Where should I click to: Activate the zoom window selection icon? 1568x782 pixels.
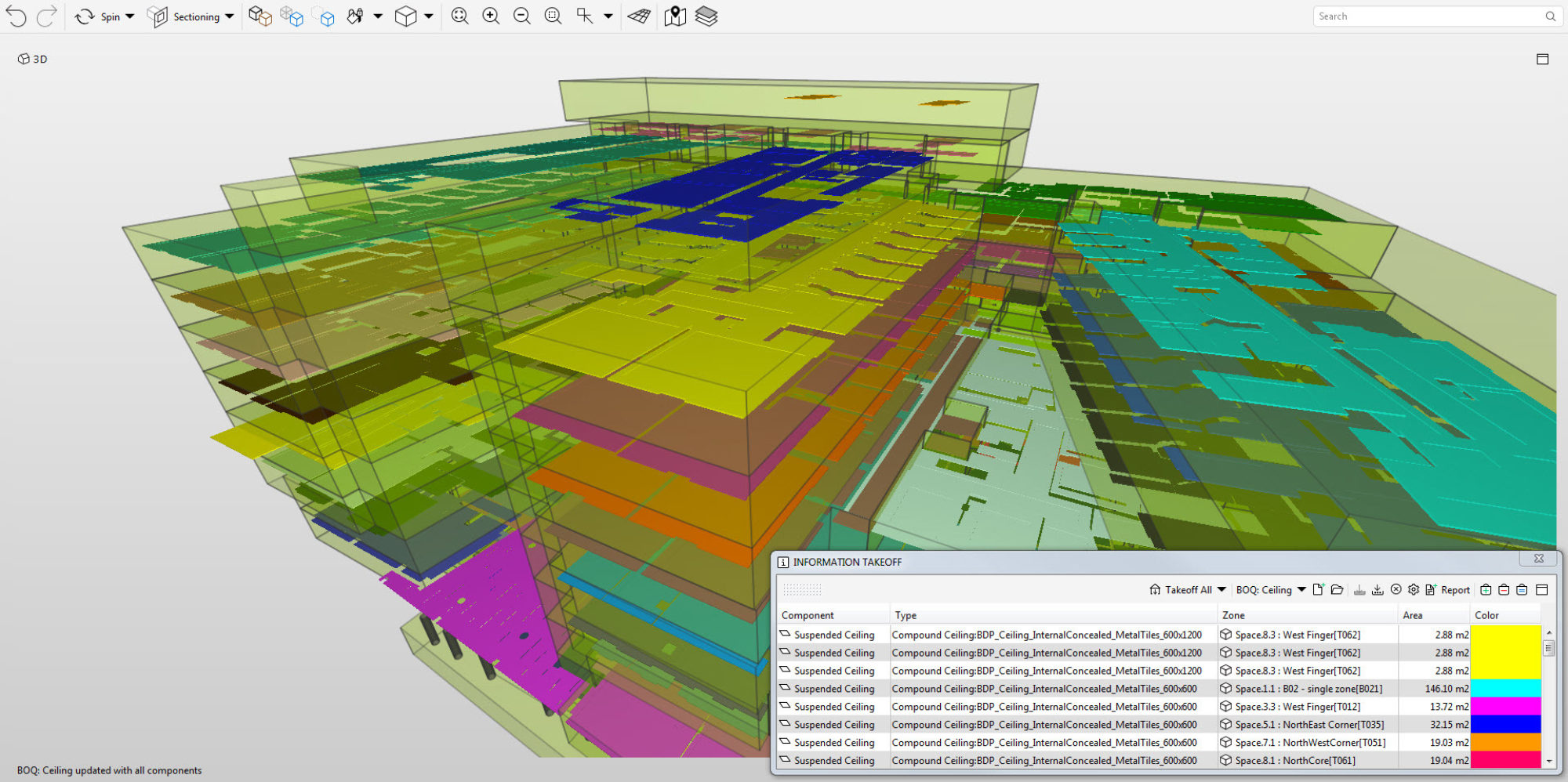coord(553,16)
